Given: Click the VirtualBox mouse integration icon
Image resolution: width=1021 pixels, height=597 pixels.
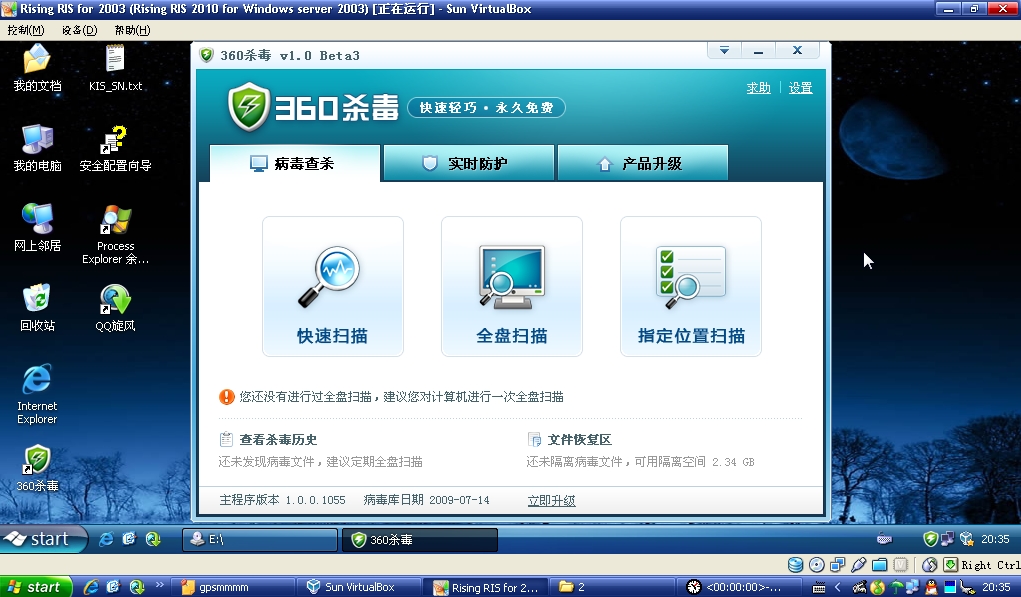Looking at the screenshot, I should [930, 564].
